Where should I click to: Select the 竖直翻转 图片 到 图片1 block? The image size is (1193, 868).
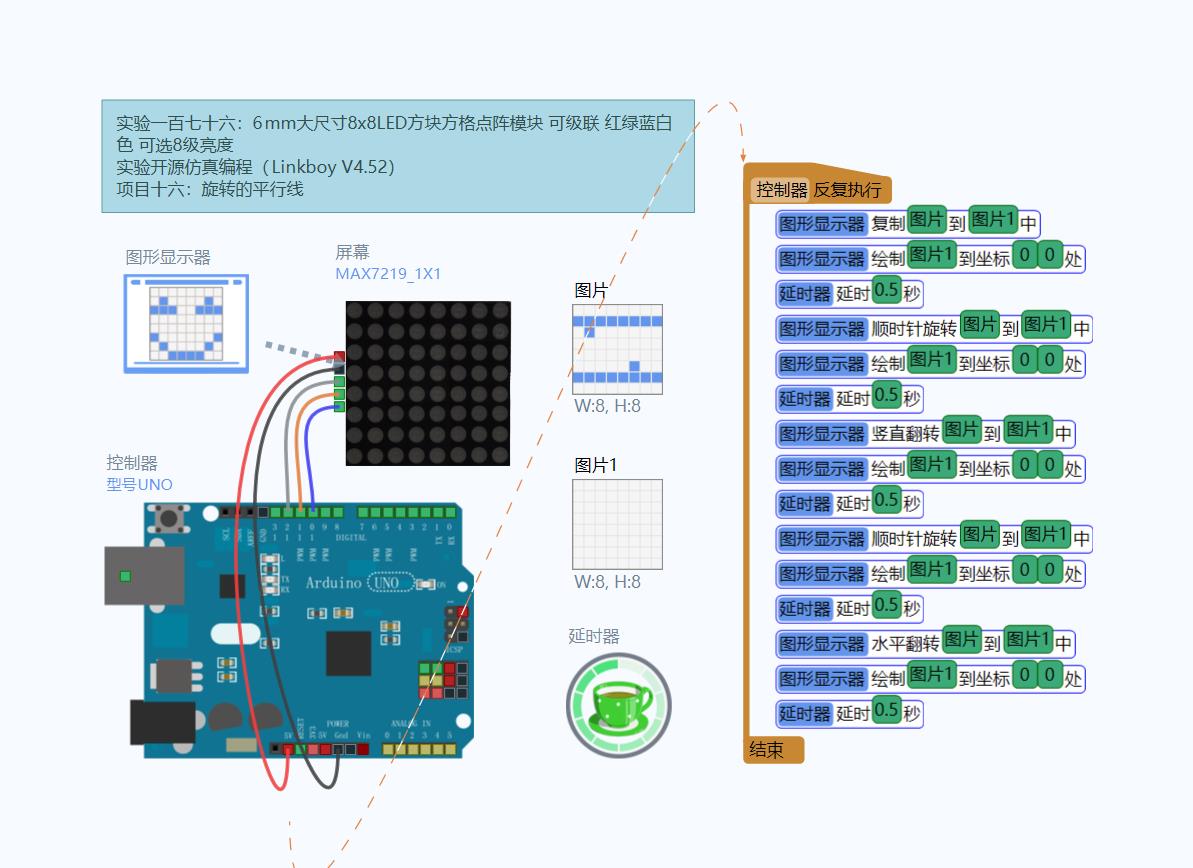924,433
